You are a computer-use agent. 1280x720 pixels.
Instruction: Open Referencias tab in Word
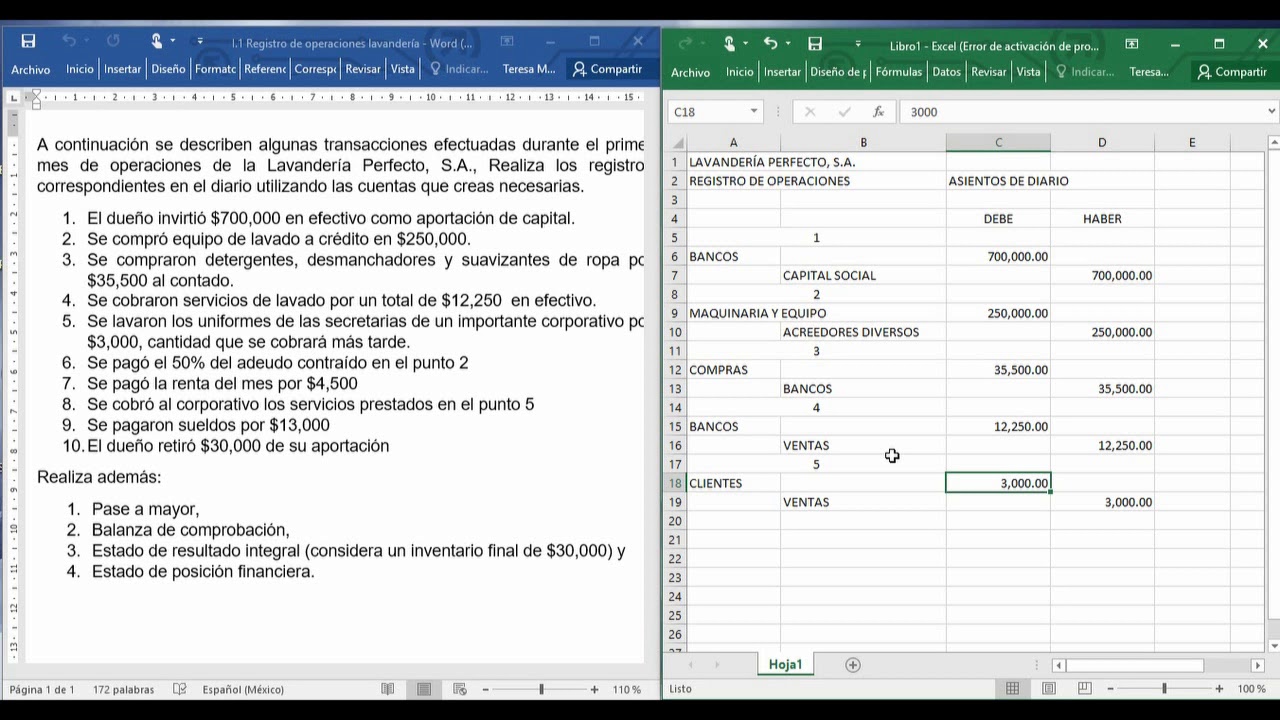point(265,69)
